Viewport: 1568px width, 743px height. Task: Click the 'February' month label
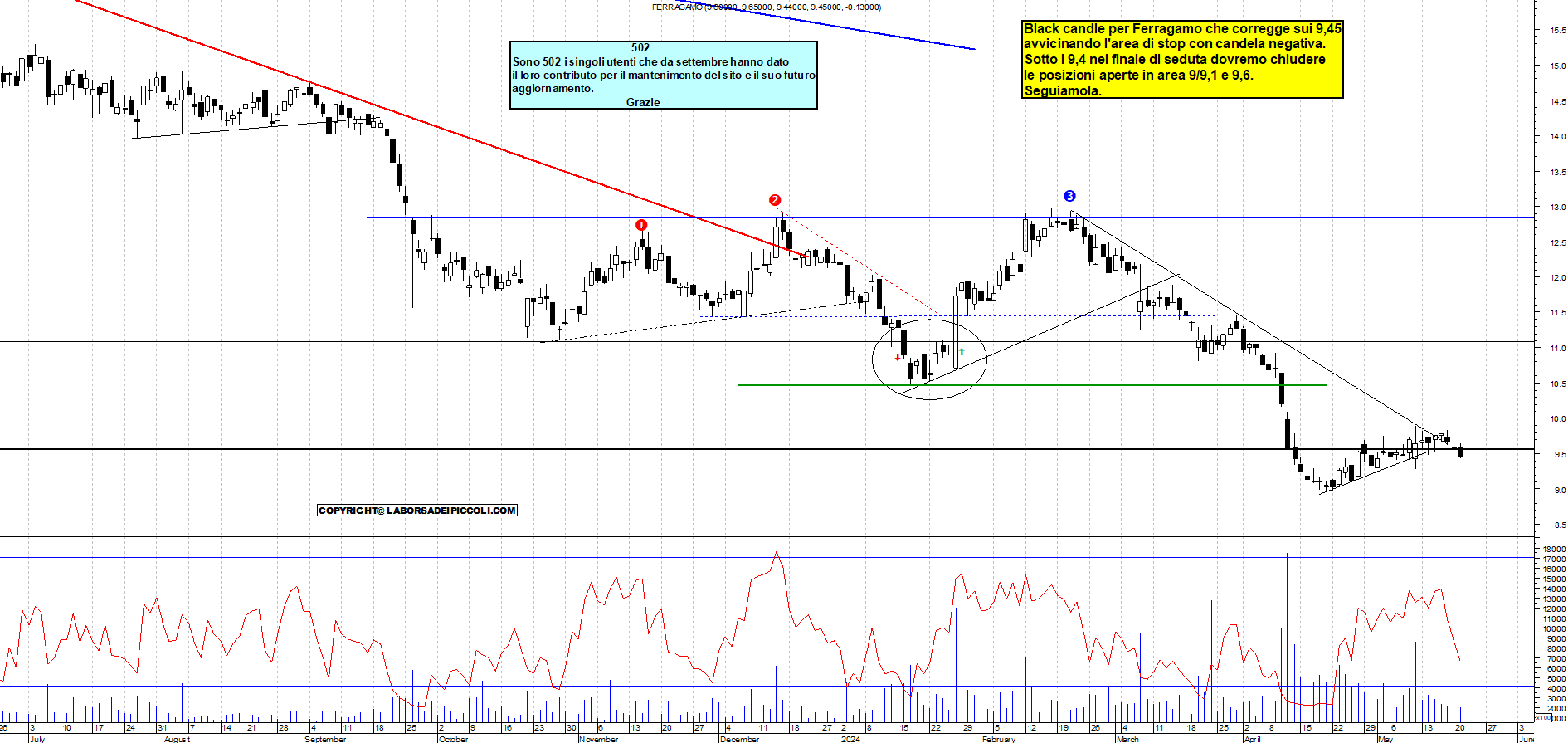(x=999, y=739)
